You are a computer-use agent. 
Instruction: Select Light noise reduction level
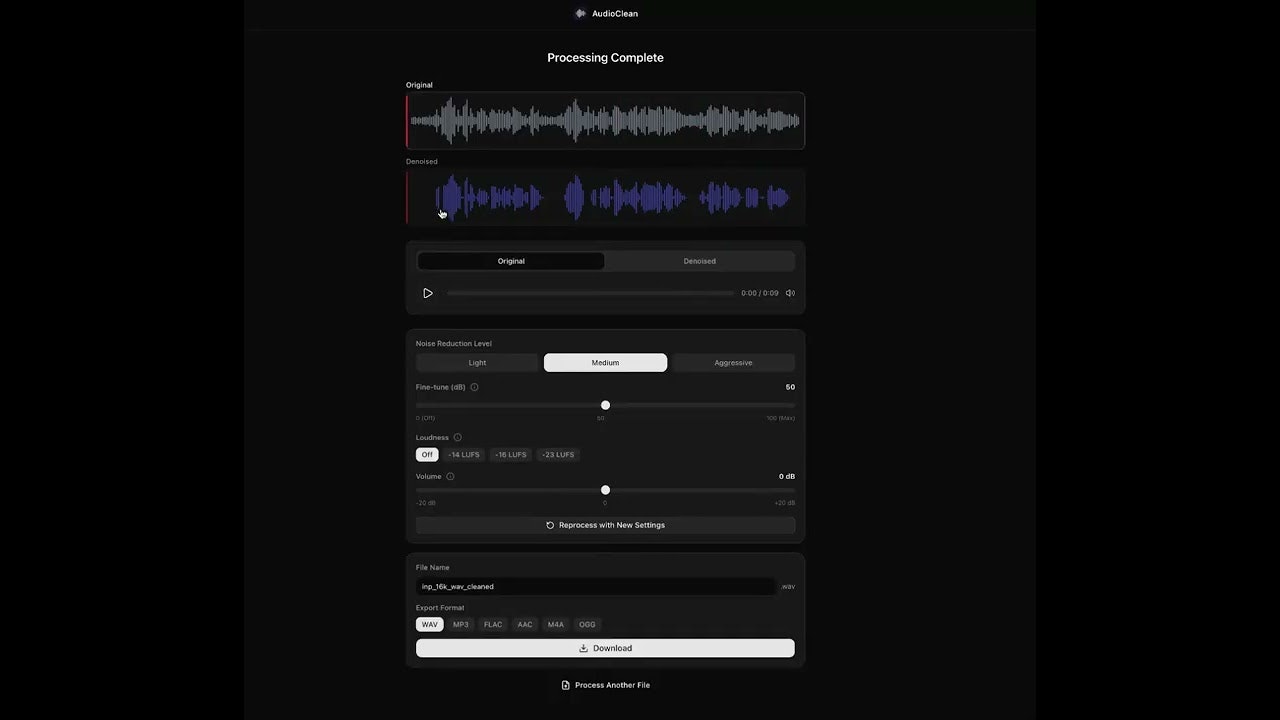[477, 362]
